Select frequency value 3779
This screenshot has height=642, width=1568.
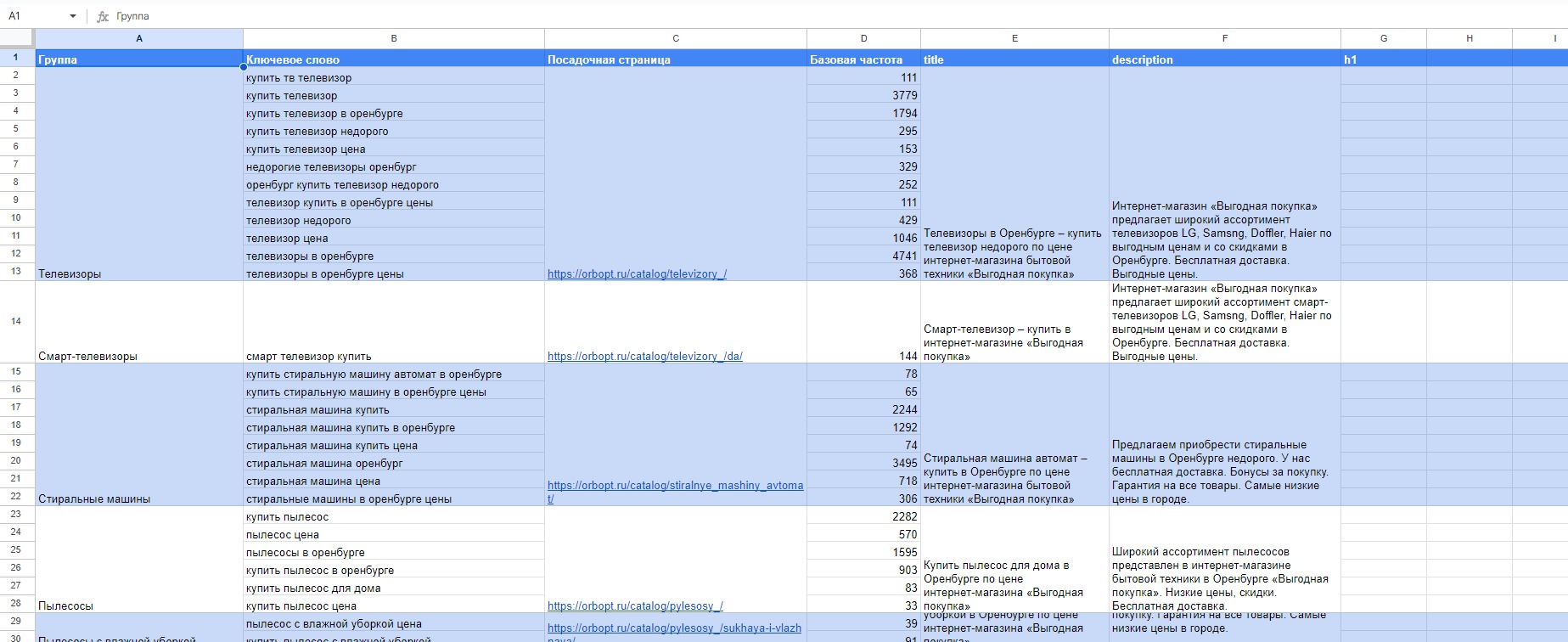coord(864,95)
